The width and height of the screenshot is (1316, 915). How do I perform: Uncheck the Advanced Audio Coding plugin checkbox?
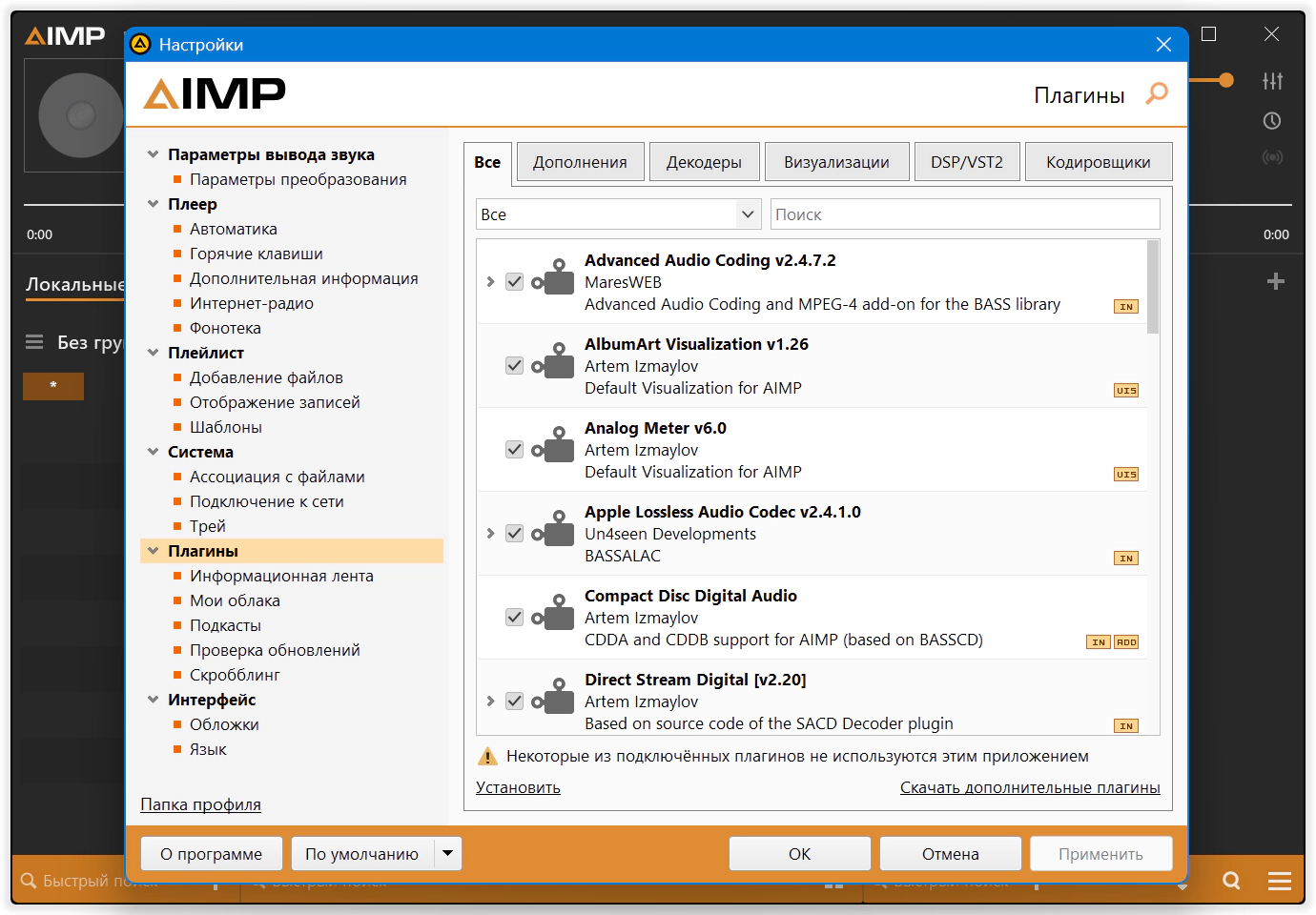click(515, 281)
